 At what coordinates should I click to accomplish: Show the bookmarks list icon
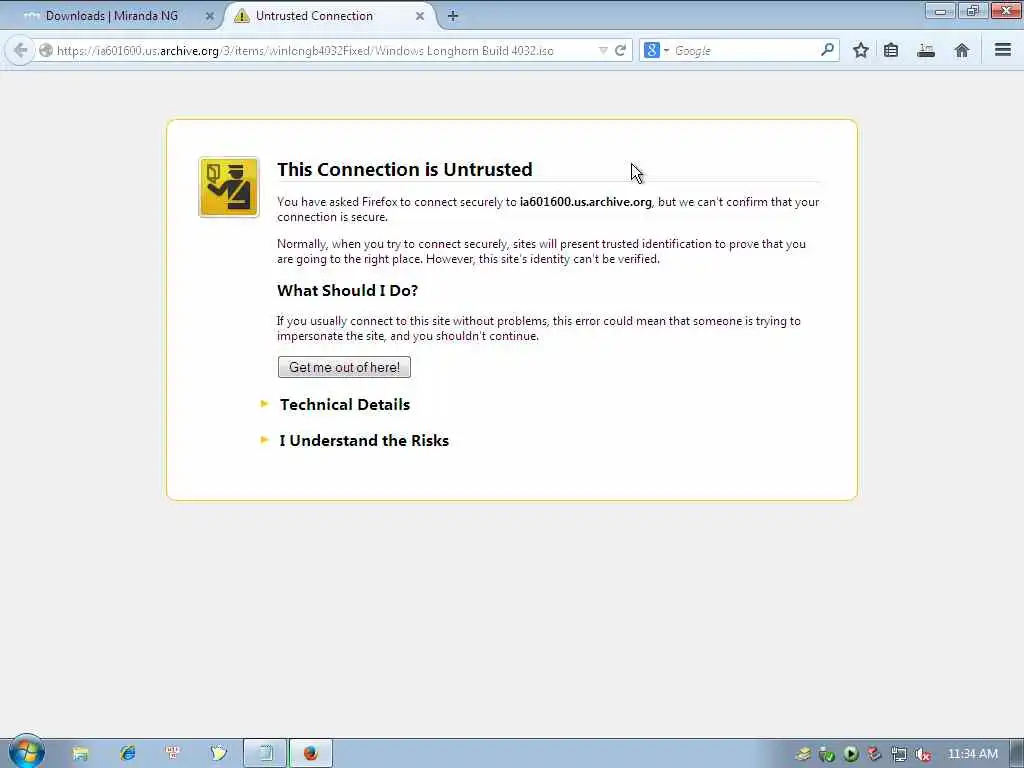[x=891, y=50]
